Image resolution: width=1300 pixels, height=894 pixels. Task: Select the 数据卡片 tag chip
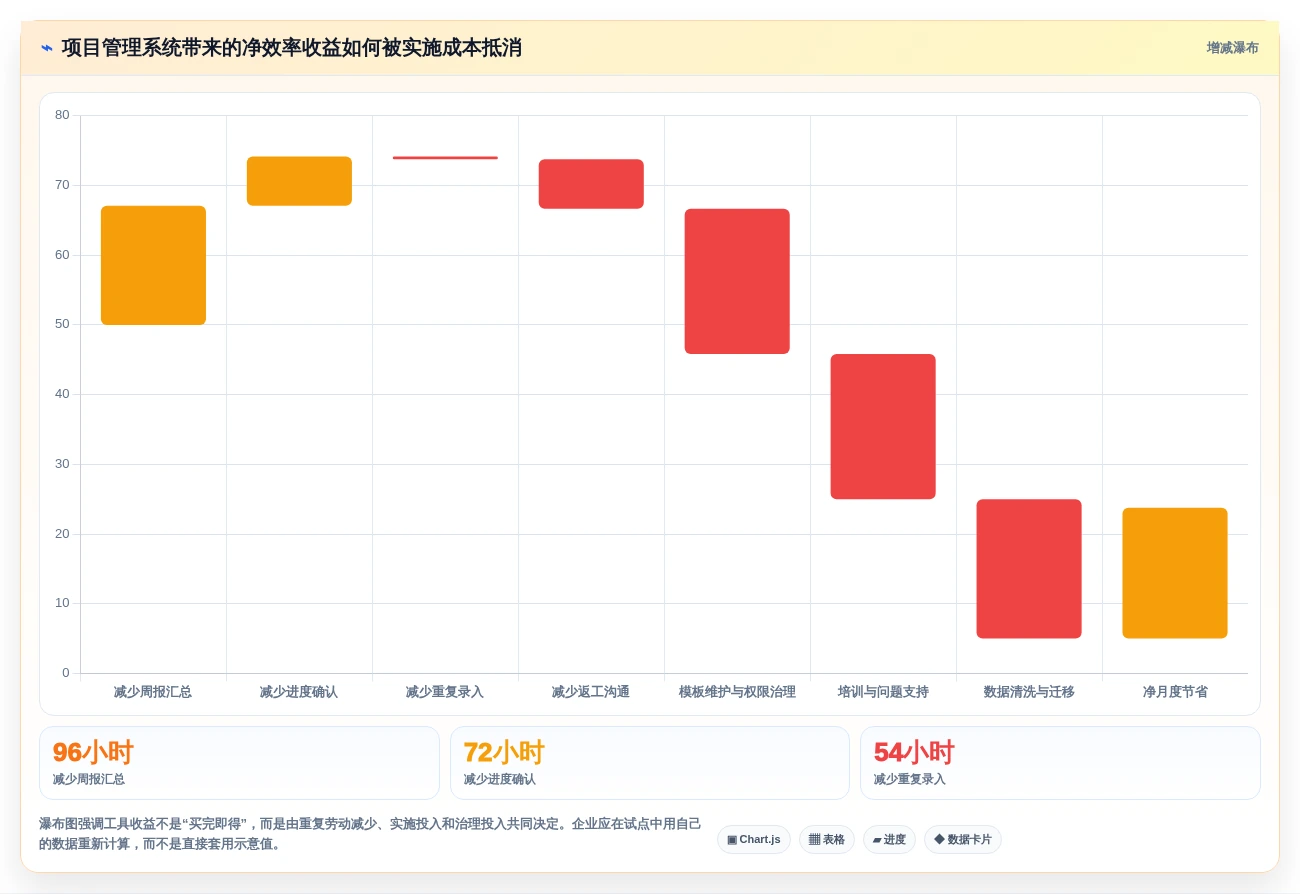(962, 839)
